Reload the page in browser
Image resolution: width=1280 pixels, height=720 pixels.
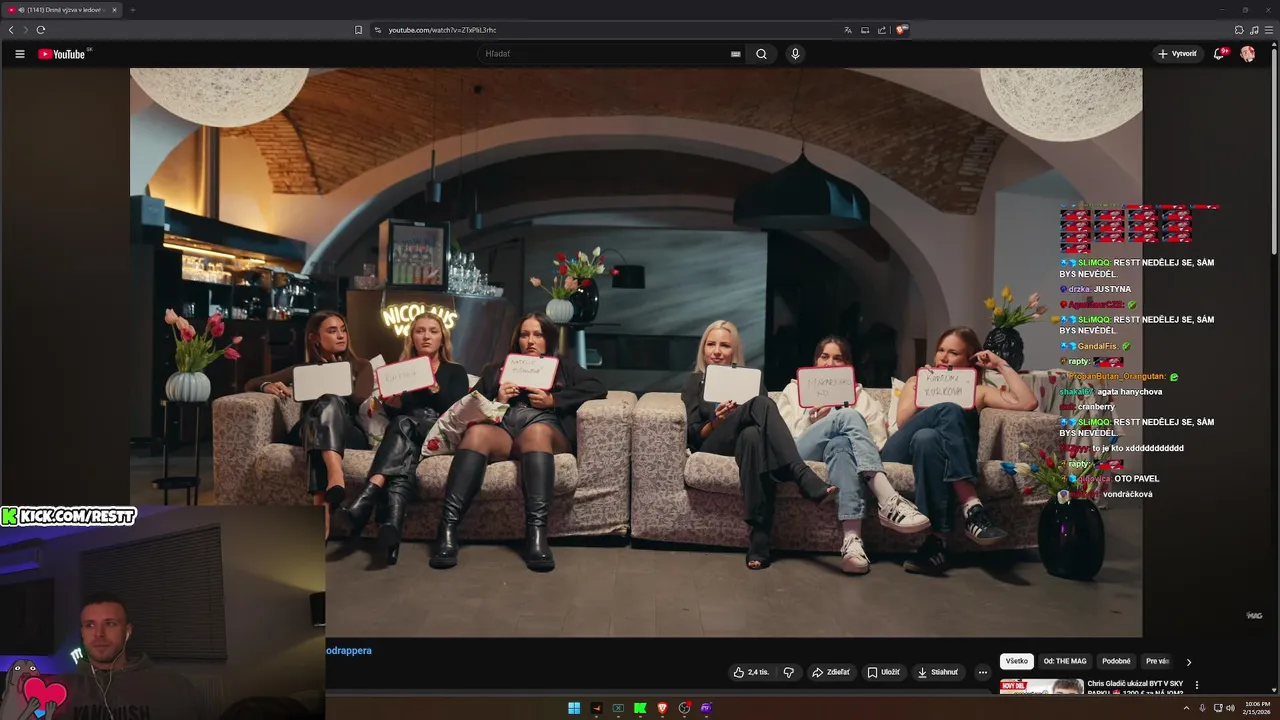coord(41,30)
